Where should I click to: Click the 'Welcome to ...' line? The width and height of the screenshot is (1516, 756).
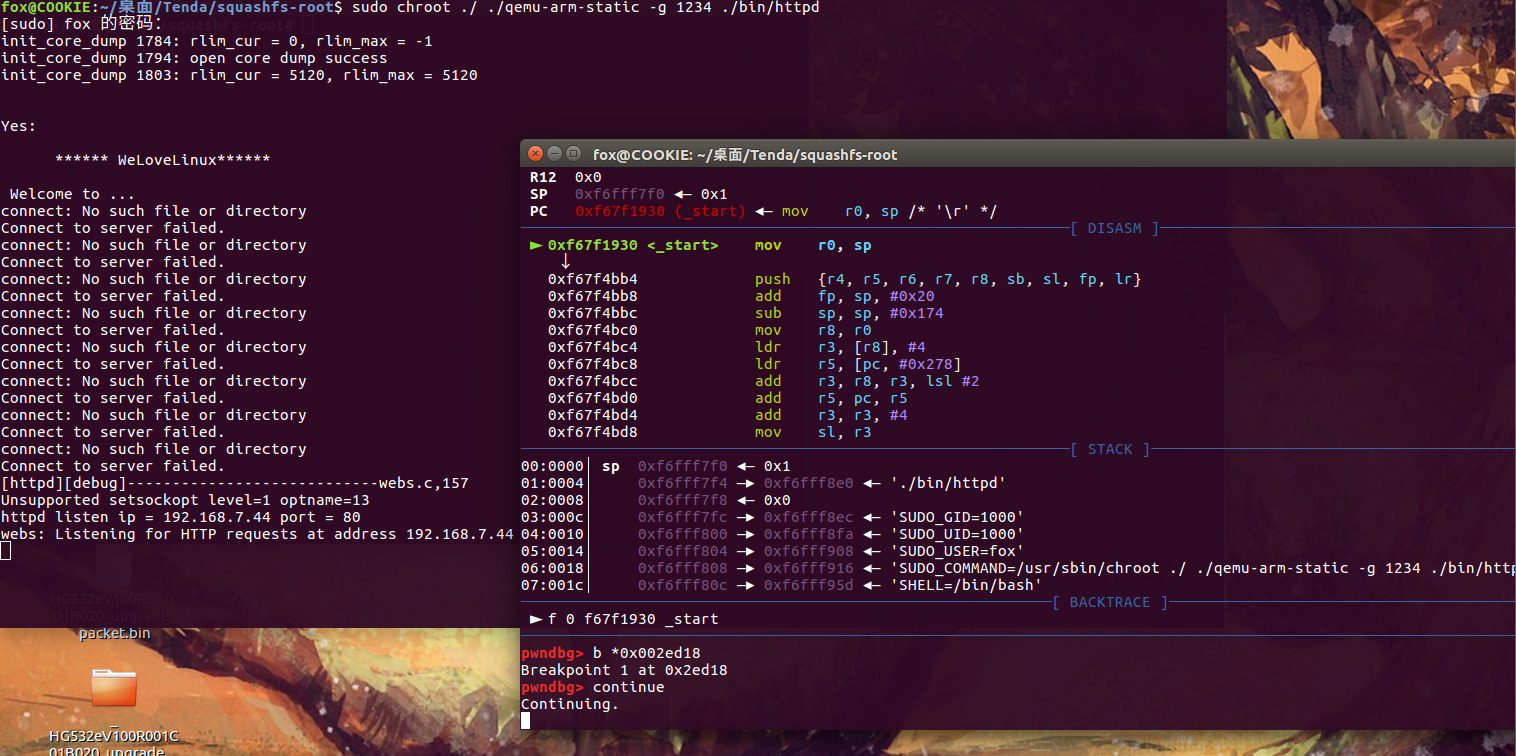(73, 194)
